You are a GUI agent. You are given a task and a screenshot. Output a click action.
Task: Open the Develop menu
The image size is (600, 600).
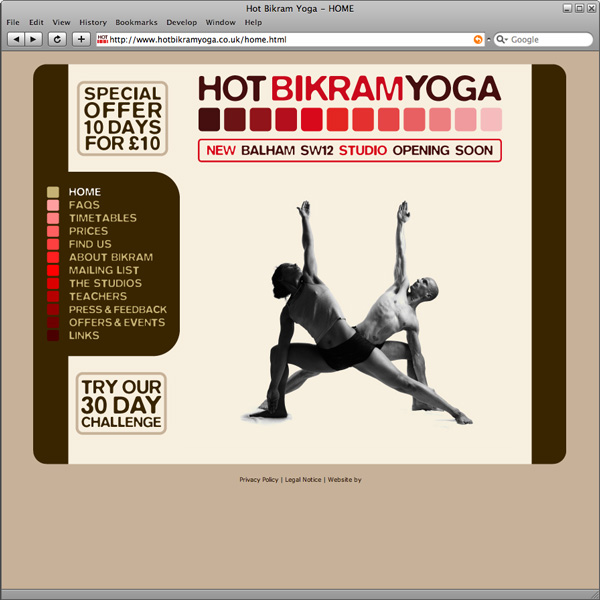[181, 22]
